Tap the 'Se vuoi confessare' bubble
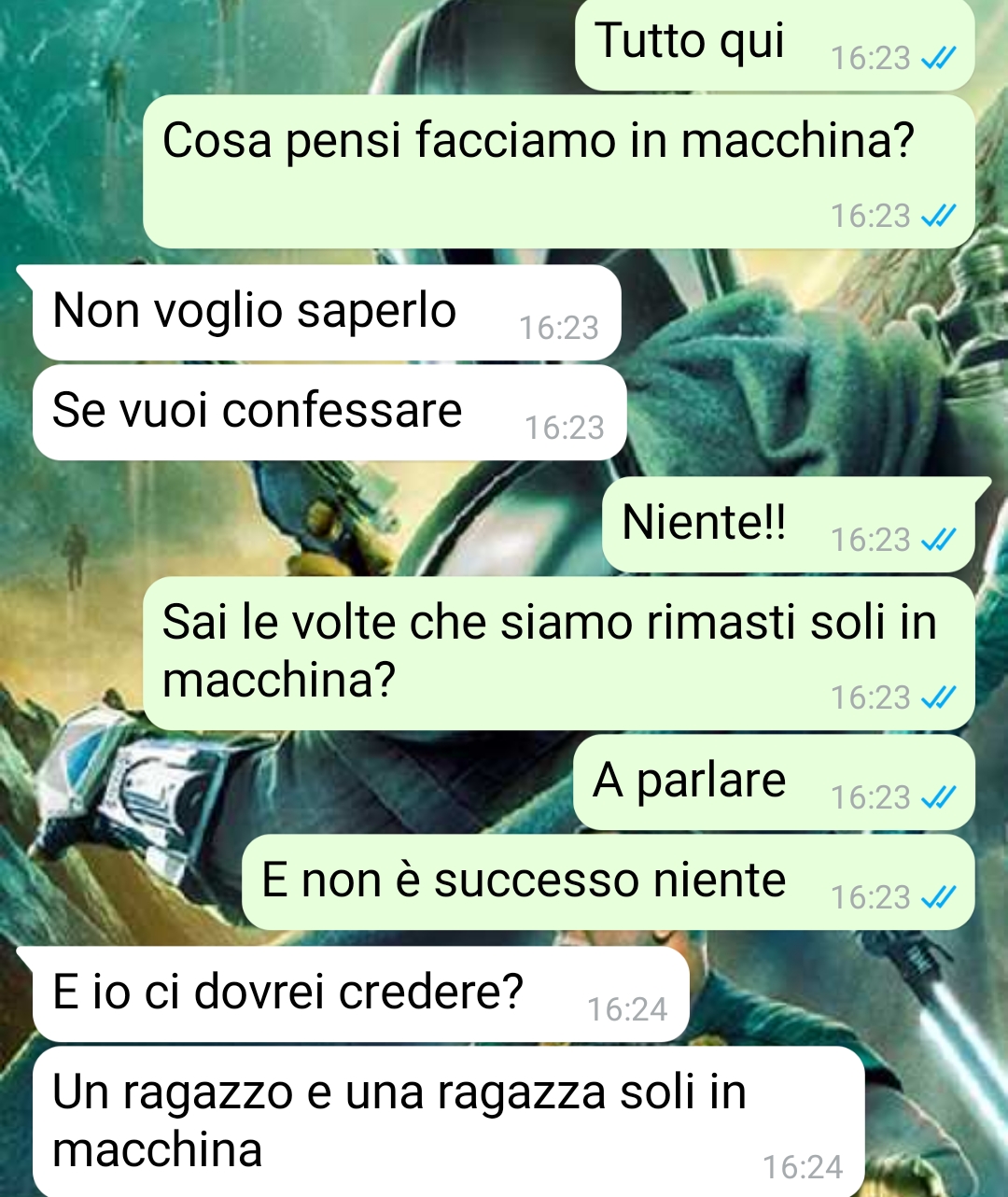The height and width of the screenshot is (1197, 1008). [x=329, y=413]
